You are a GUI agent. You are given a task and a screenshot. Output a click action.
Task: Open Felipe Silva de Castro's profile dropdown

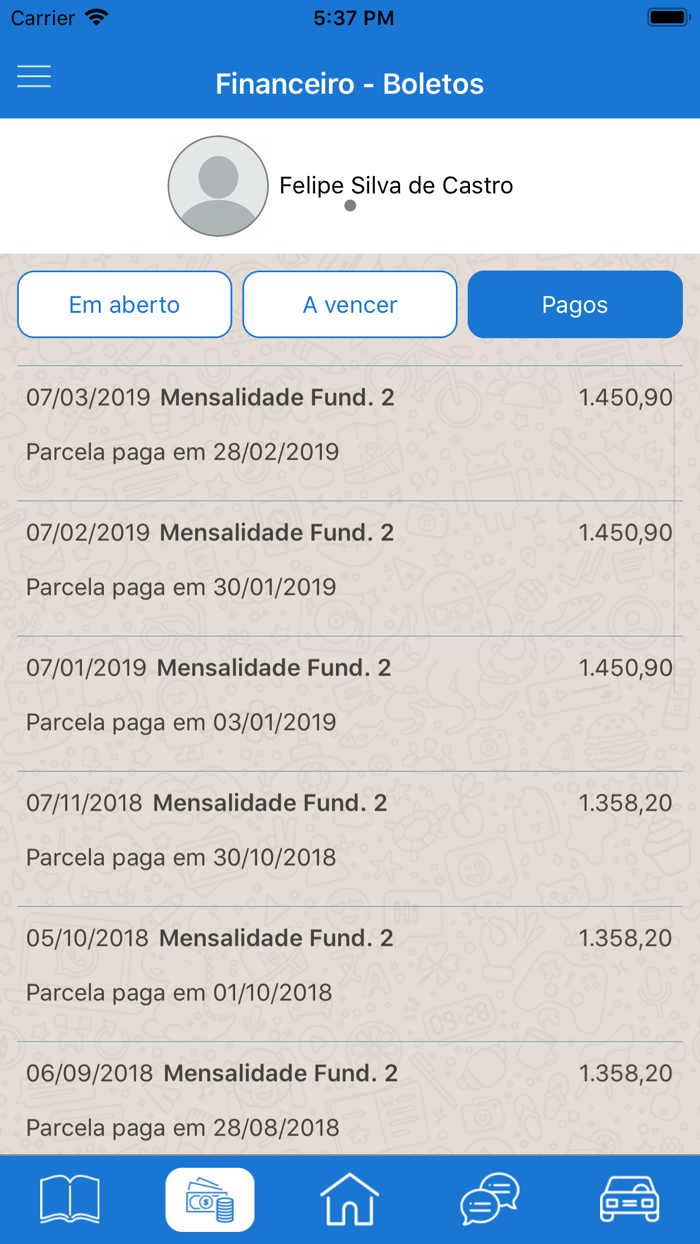click(x=396, y=185)
